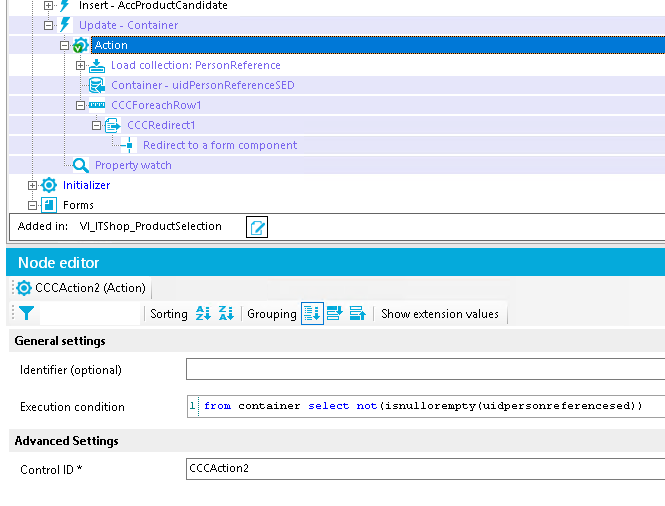Select the Insert - AccProductCandidate tree item
The image size is (665, 506).
click(153, 6)
